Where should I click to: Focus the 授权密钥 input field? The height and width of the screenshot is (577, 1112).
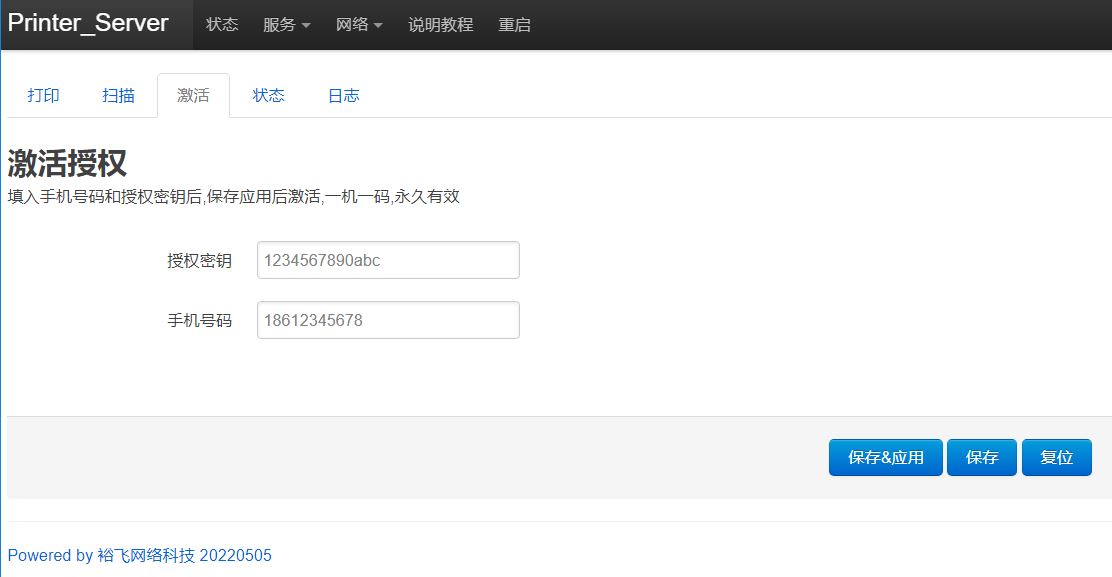click(x=388, y=260)
